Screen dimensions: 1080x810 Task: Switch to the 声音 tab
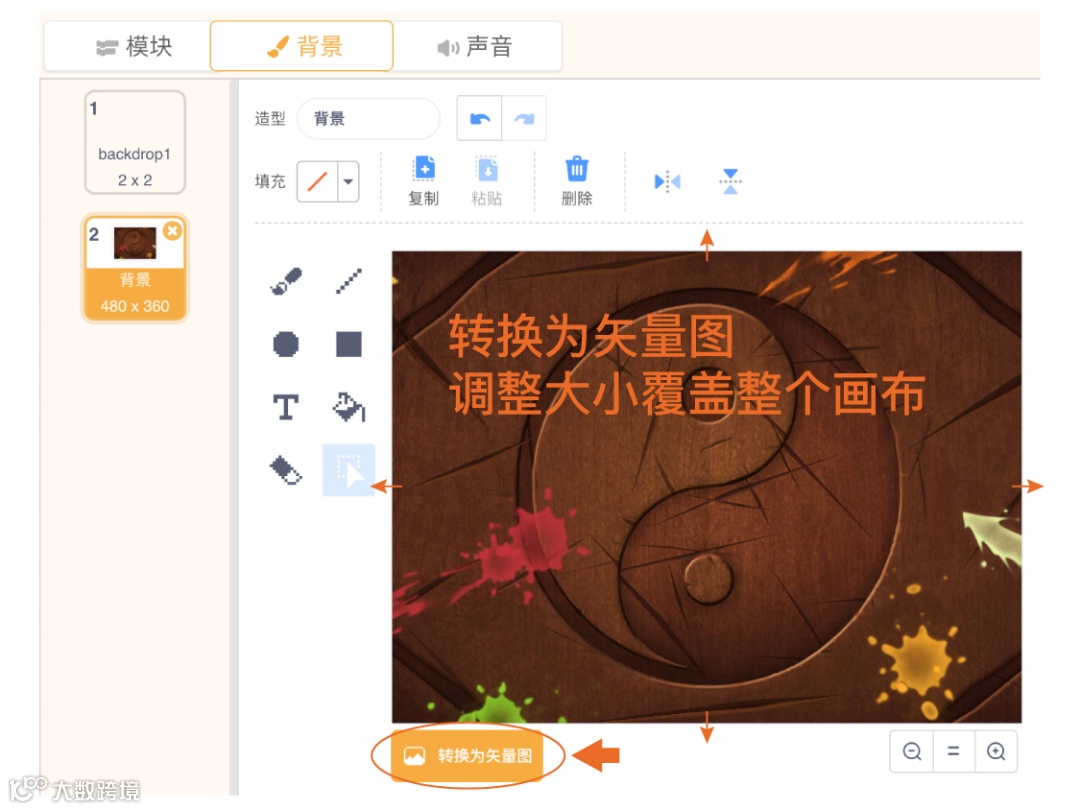pyautogui.click(x=477, y=46)
